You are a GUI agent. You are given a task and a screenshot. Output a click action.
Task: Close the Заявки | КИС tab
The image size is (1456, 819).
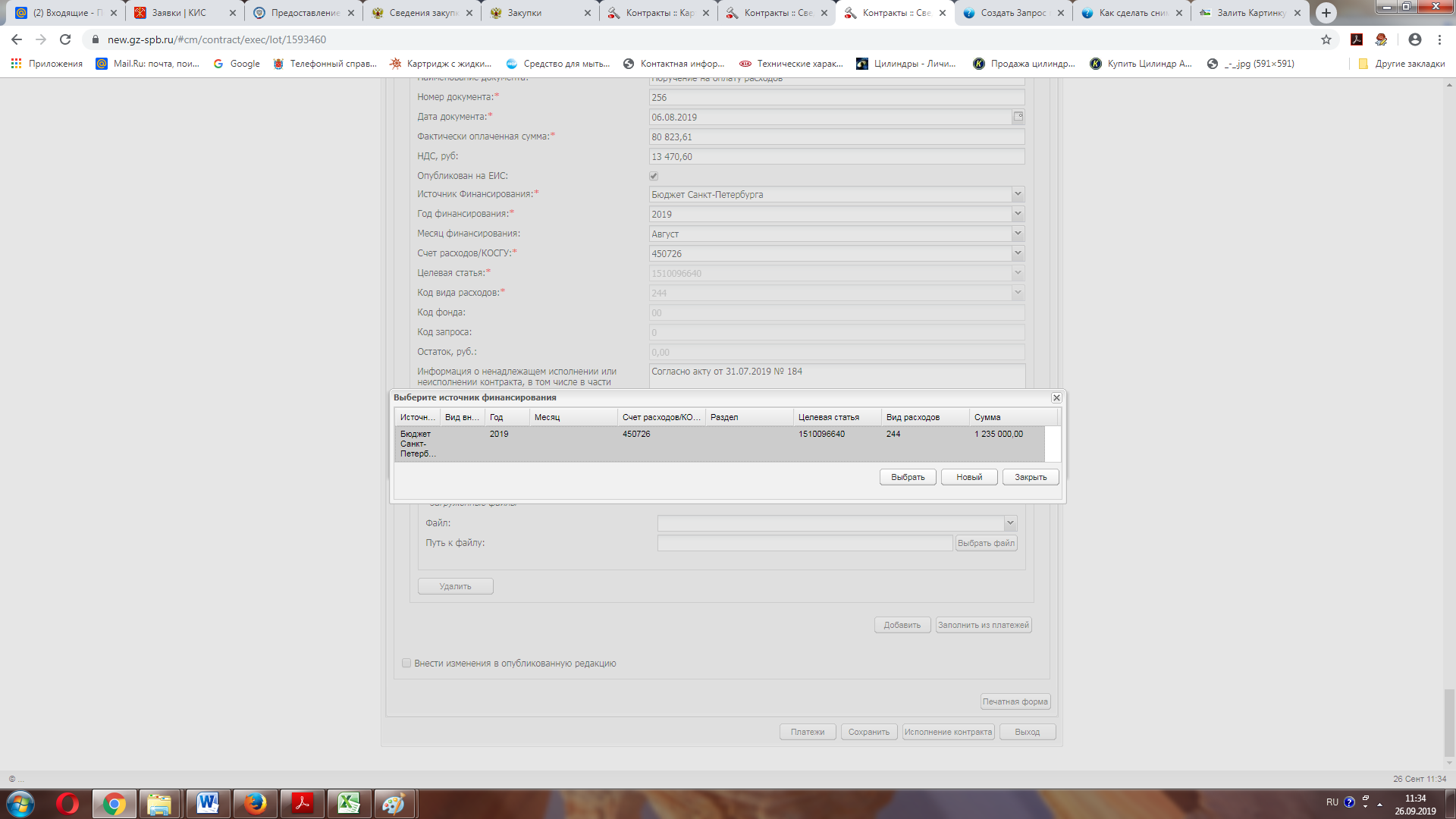pyautogui.click(x=233, y=13)
